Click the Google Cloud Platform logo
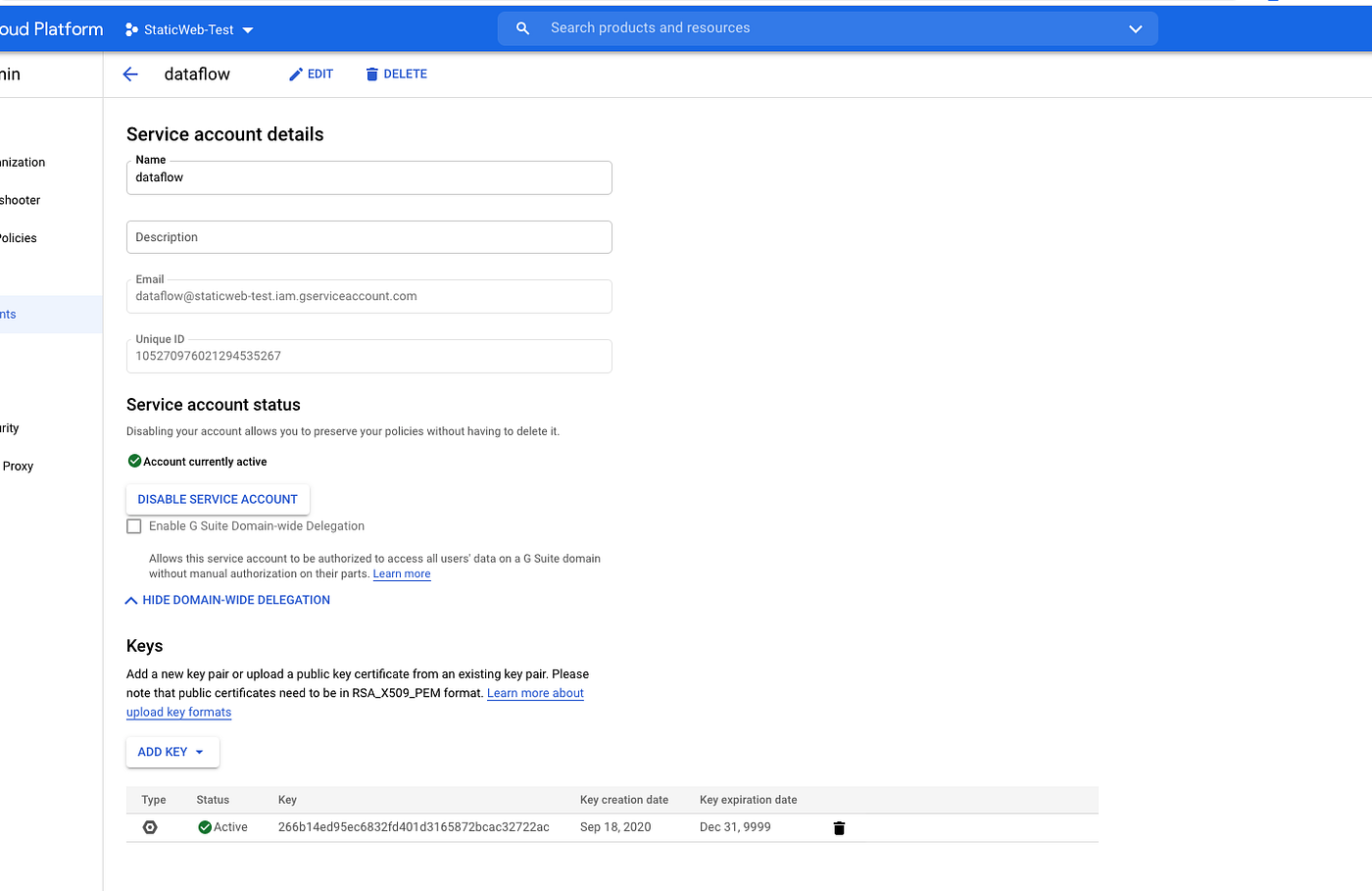Viewport: 1372px width, 891px height. (51, 27)
